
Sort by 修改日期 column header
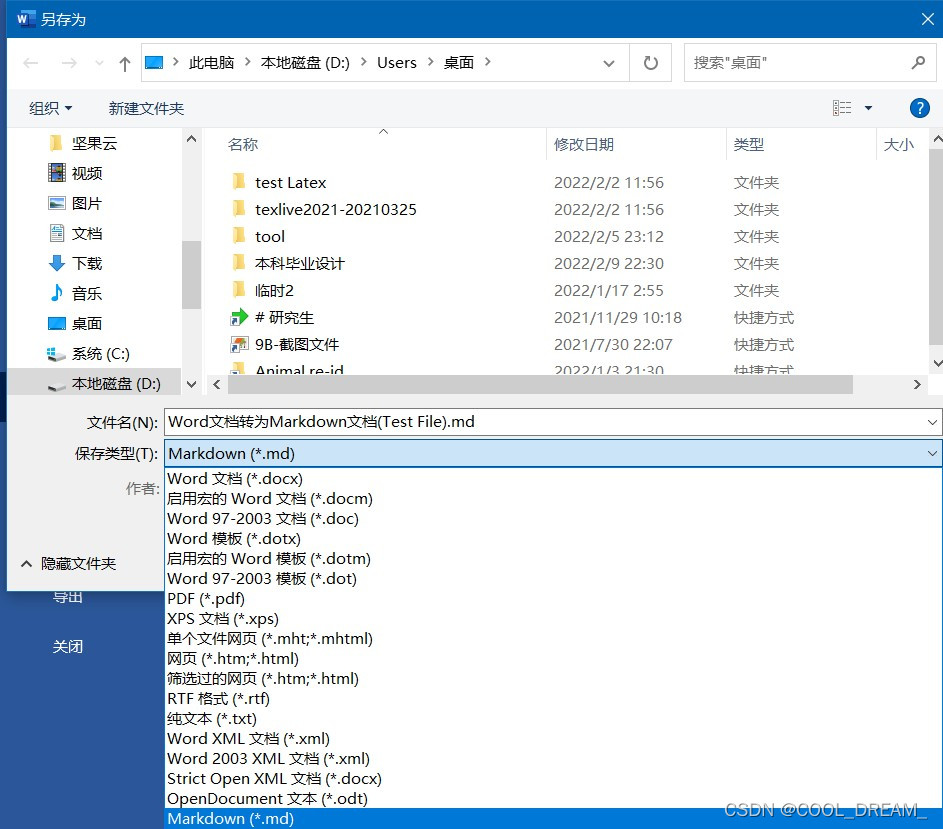point(584,144)
